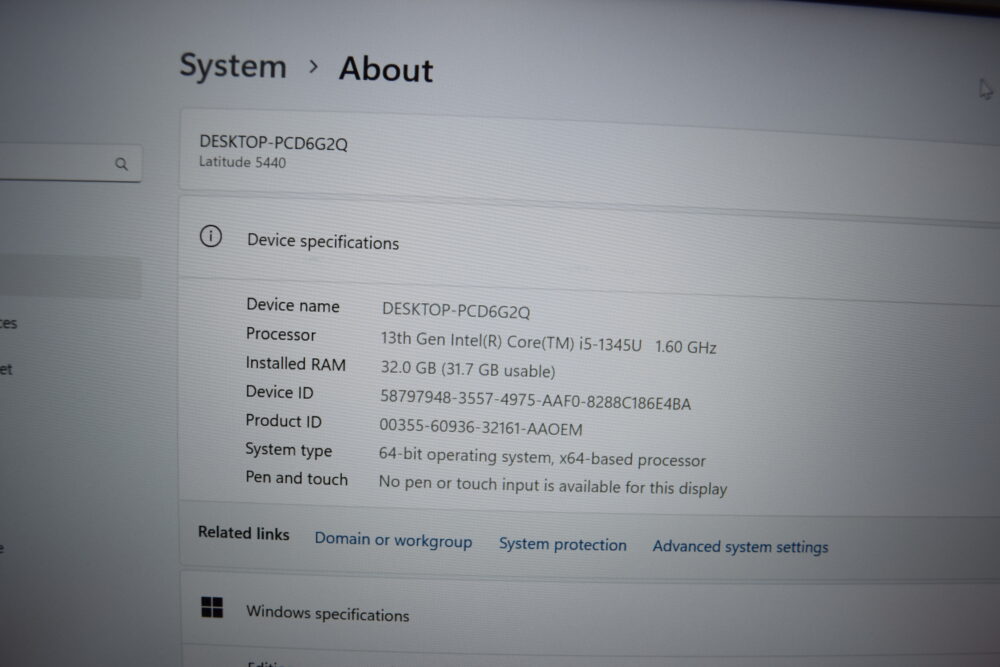Select the No pen or touch input text
This screenshot has height=667, width=1000.
coord(553,485)
